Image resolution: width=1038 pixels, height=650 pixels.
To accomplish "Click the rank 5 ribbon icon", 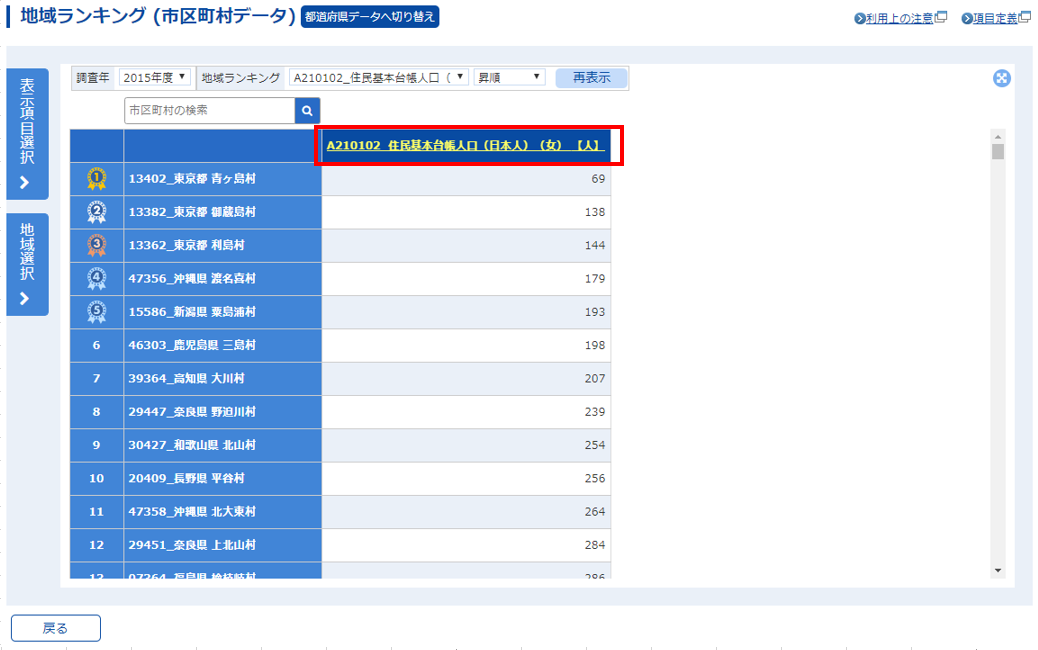I will pos(96,312).
